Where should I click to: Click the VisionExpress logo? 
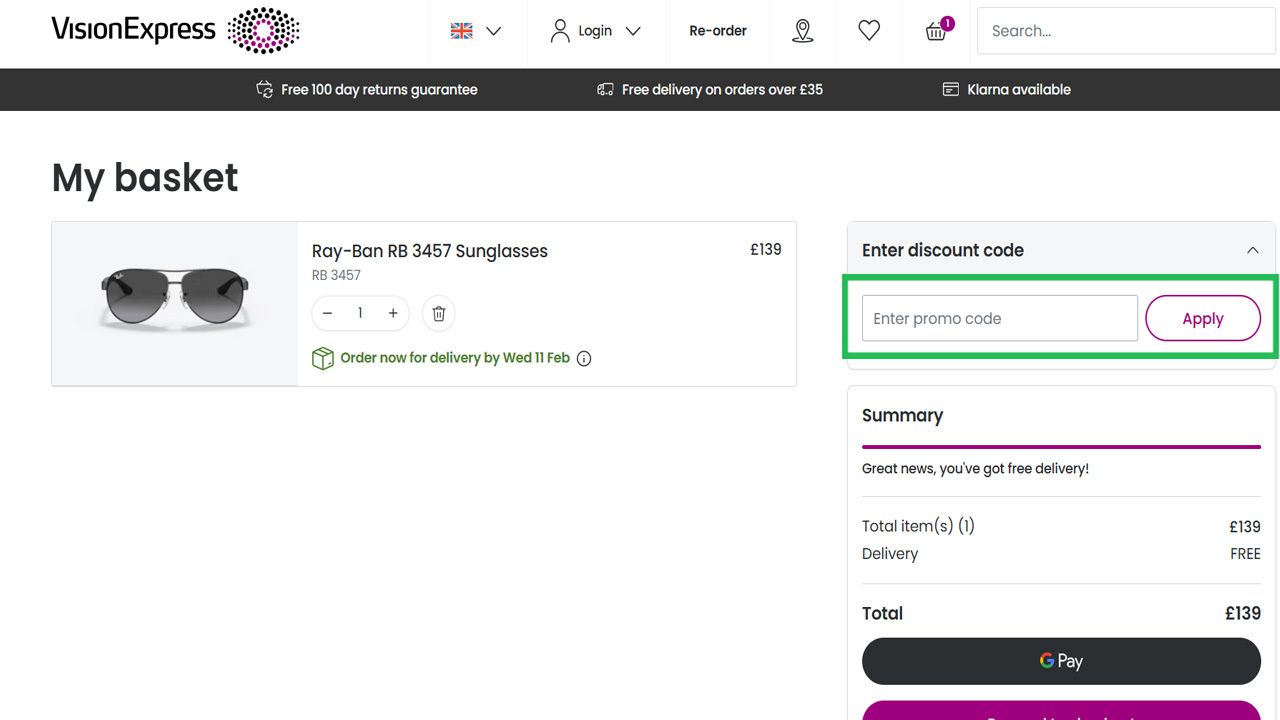click(175, 30)
